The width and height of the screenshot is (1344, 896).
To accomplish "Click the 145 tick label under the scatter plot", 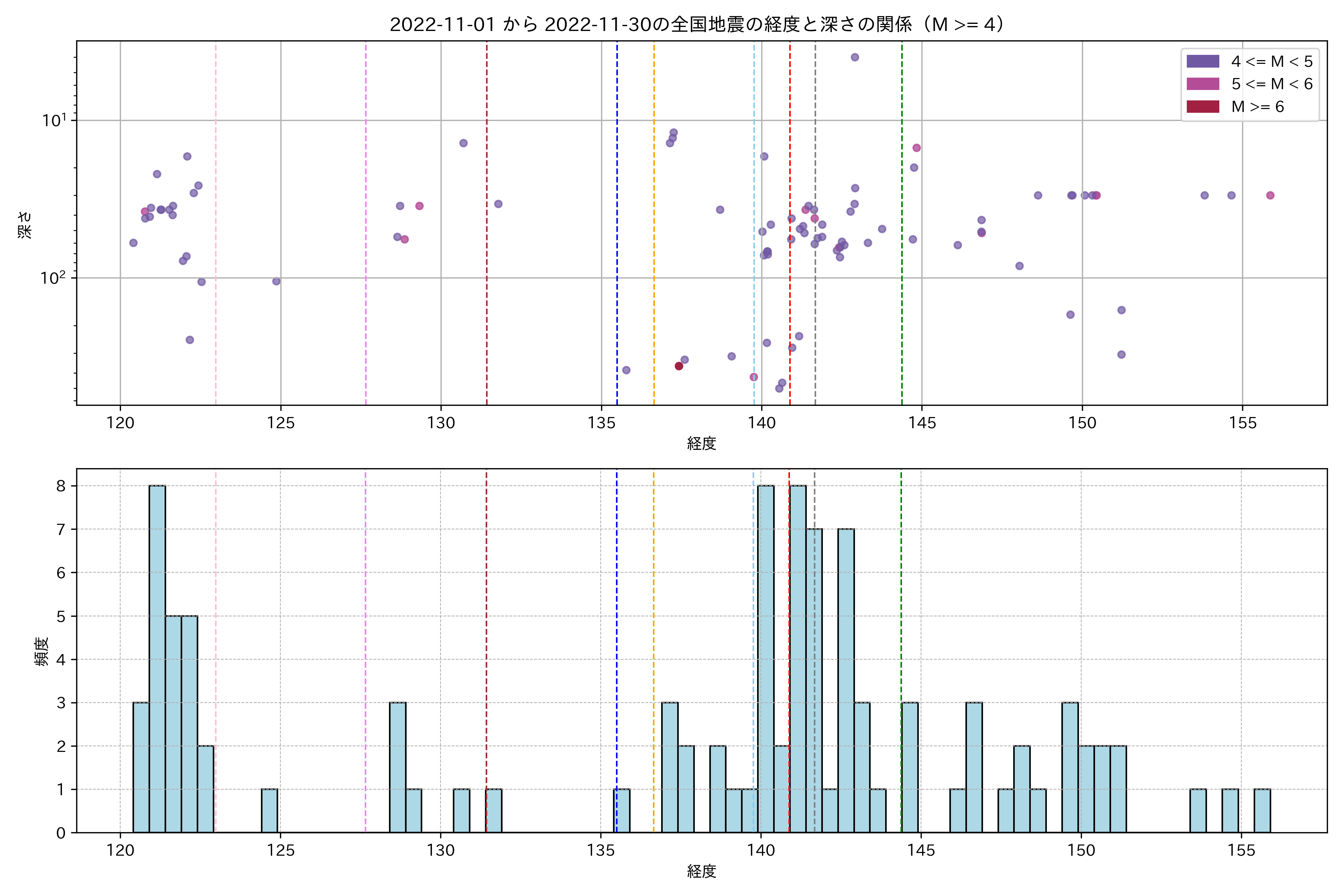I will [922, 423].
